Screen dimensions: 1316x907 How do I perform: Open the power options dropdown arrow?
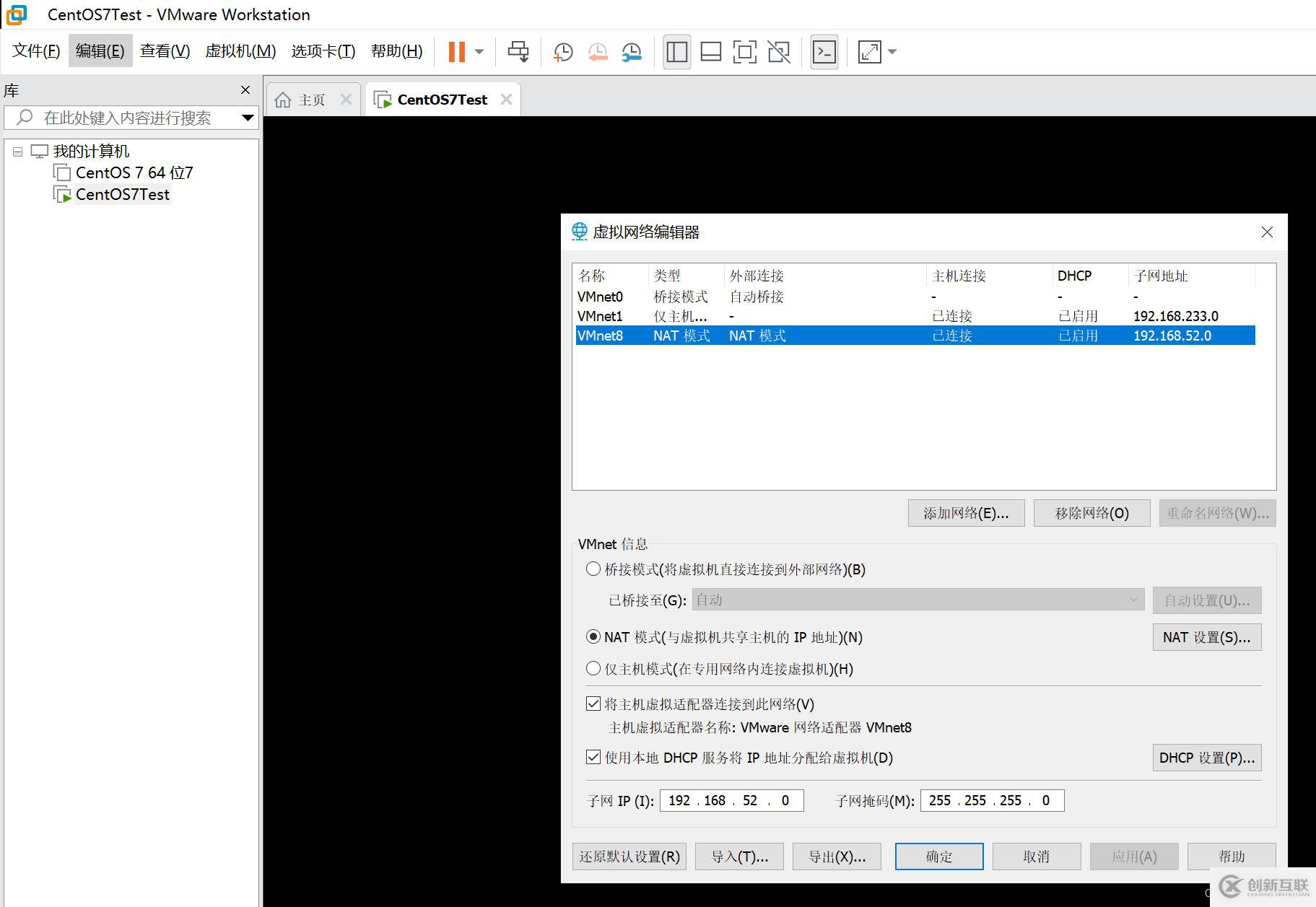479,51
